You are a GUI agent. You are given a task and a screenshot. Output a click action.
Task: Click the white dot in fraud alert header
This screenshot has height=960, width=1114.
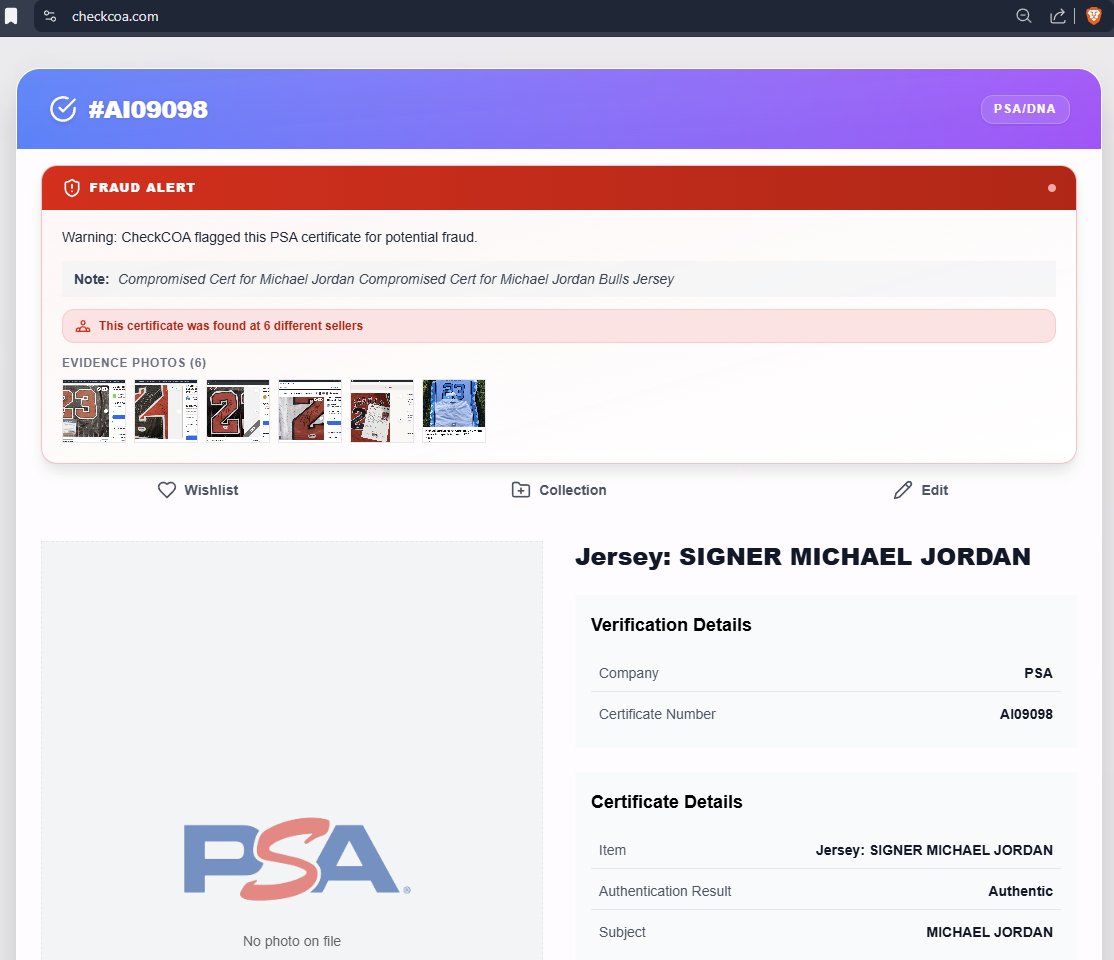[x=1051, y=188]
